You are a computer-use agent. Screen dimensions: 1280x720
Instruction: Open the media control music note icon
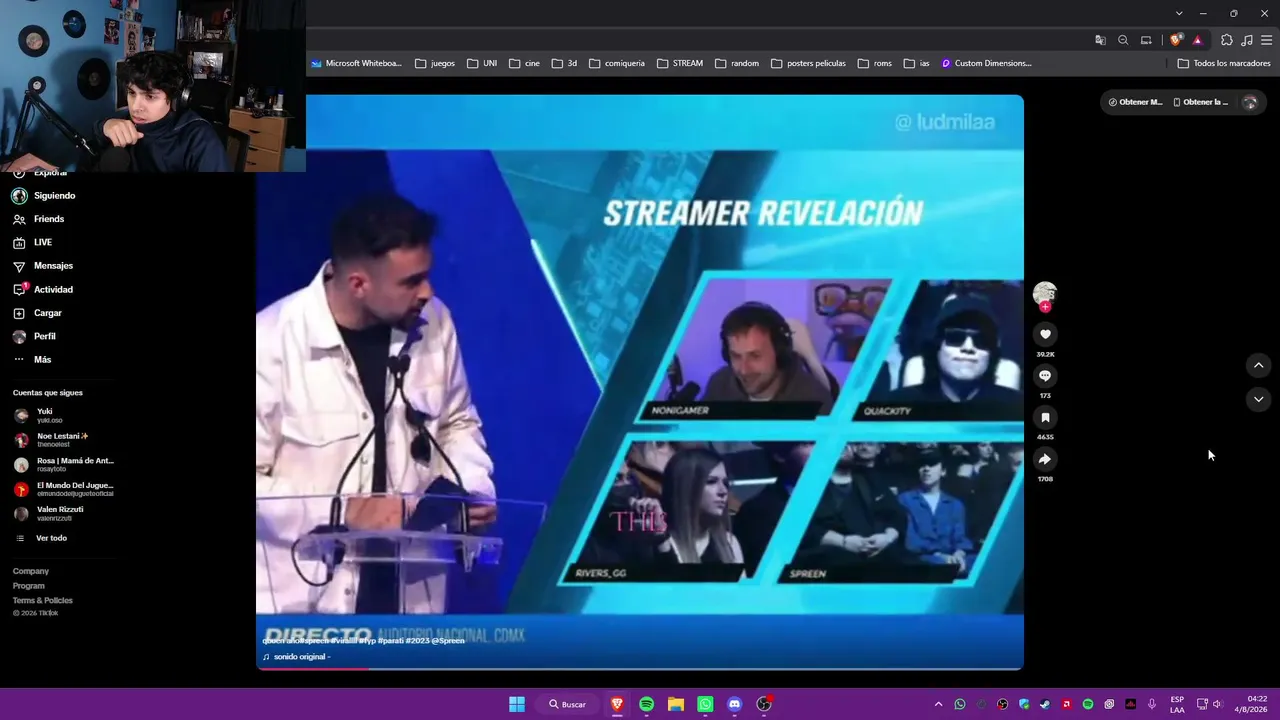[1247, 40]
